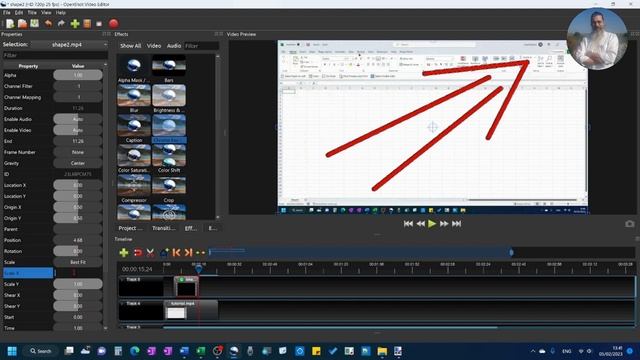Viewport: 640px width, 360px height.
Task: Click the Jump to End playback button
Action: (x=457, y=224)
